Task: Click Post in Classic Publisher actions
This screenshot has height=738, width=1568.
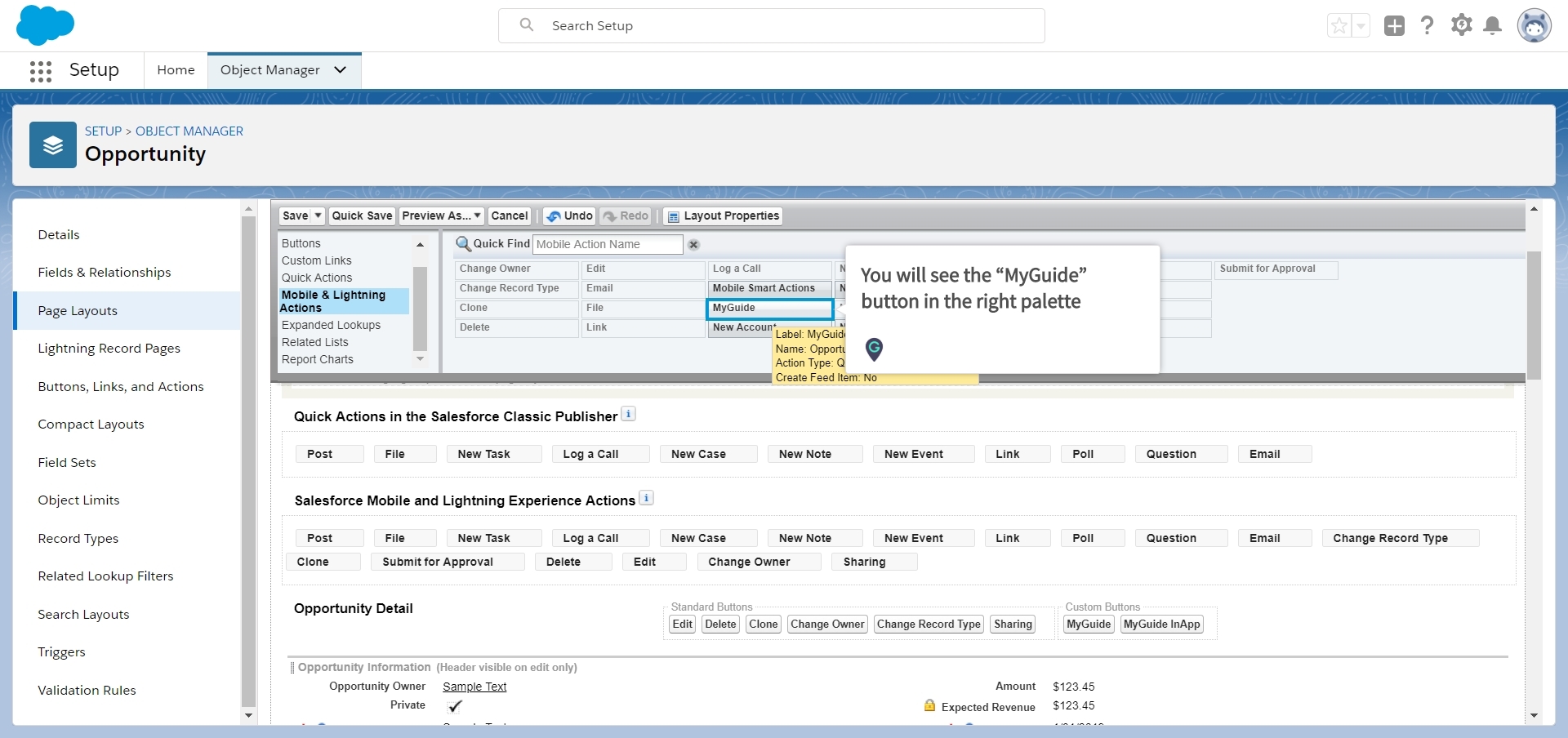Action: (x=329, y=454)
